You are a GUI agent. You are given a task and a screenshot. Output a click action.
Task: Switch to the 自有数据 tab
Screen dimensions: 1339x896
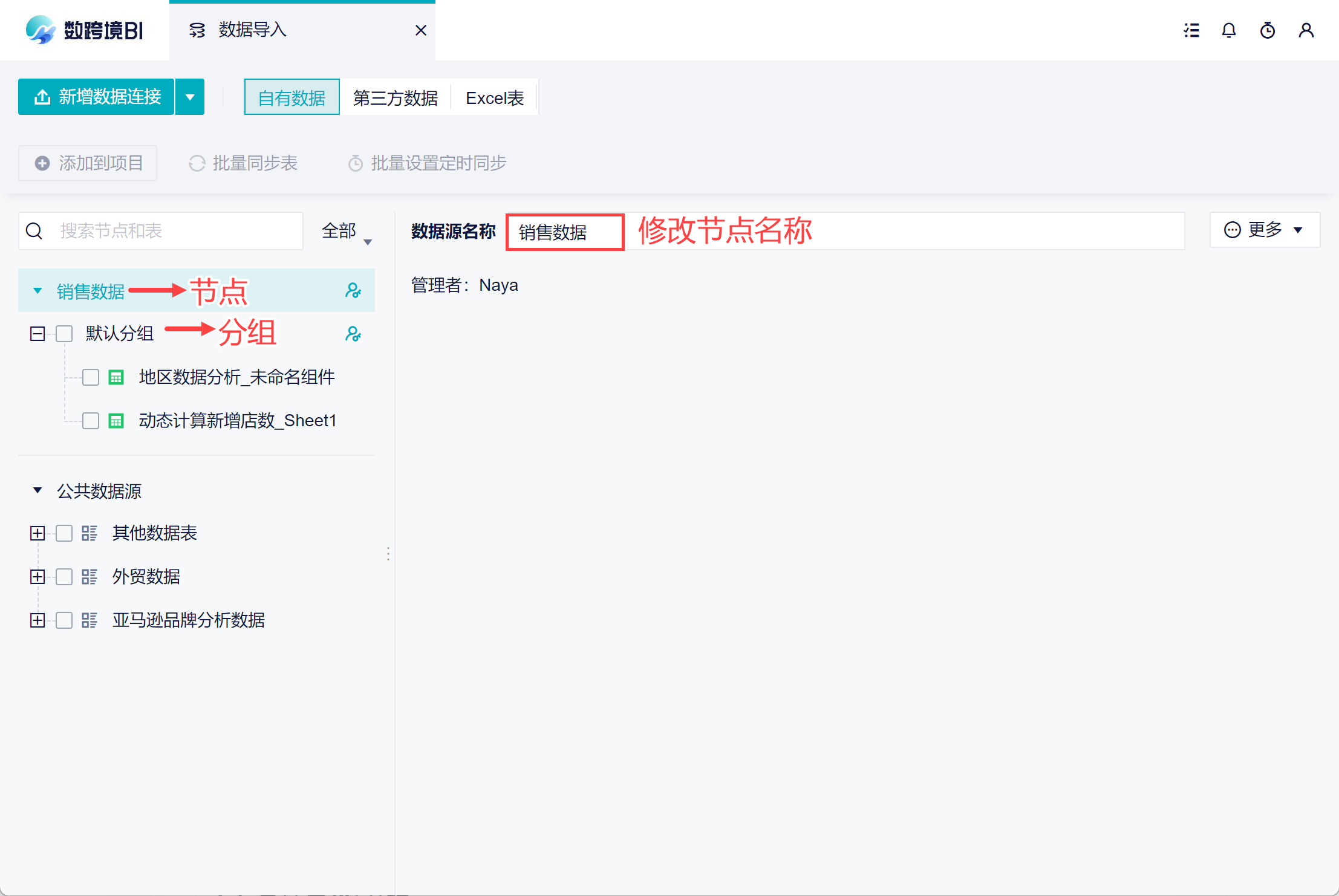click(x=292, y=97)
